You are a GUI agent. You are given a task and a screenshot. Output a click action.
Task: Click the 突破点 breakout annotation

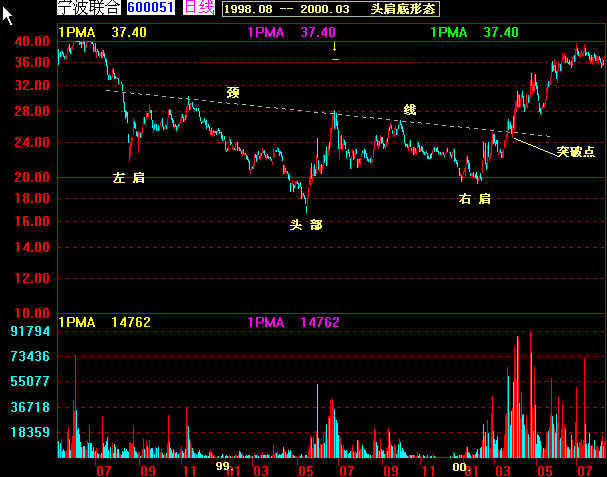(x=575, y=151)
